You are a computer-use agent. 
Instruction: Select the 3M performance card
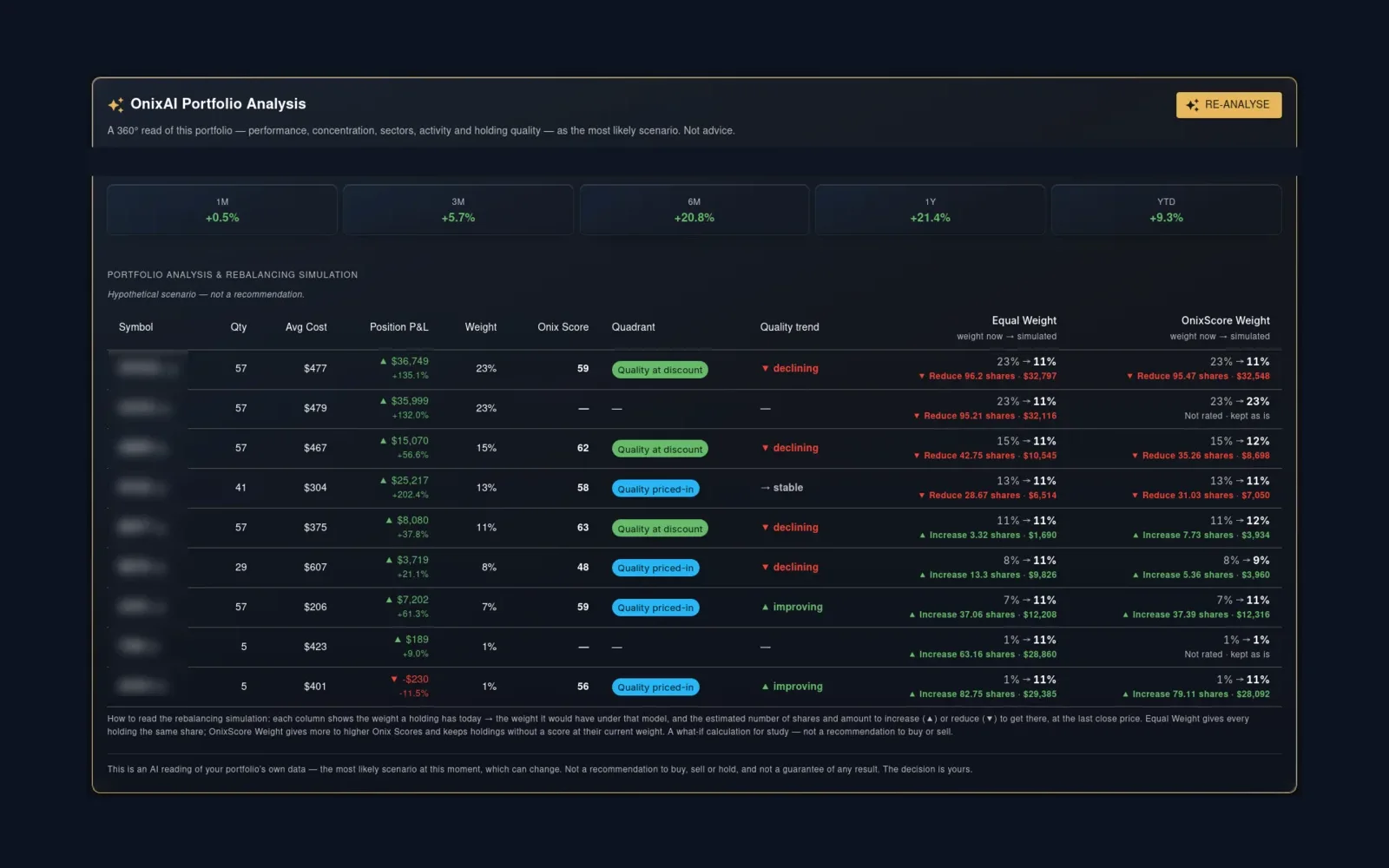[458, 210]
